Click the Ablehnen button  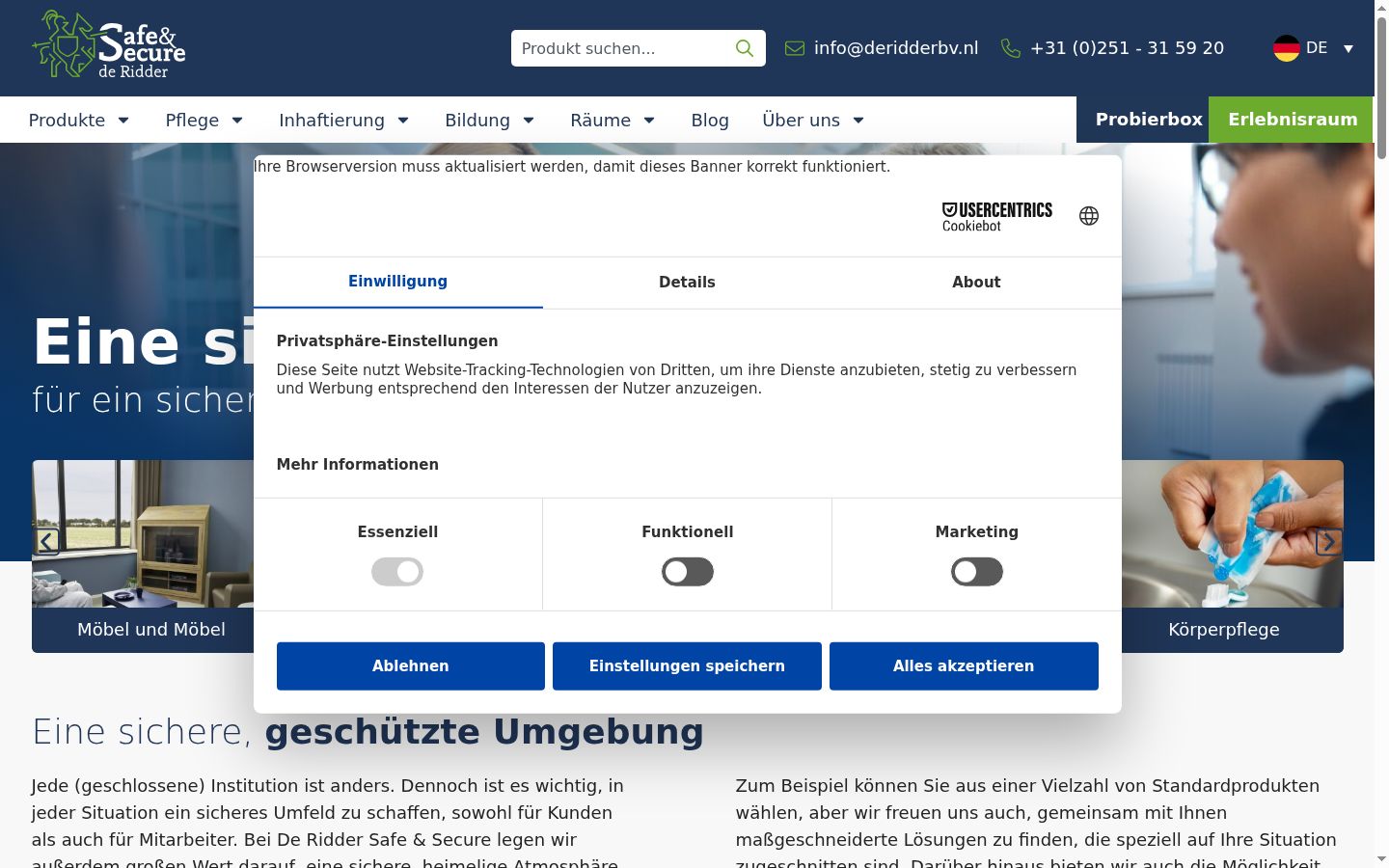411,666
